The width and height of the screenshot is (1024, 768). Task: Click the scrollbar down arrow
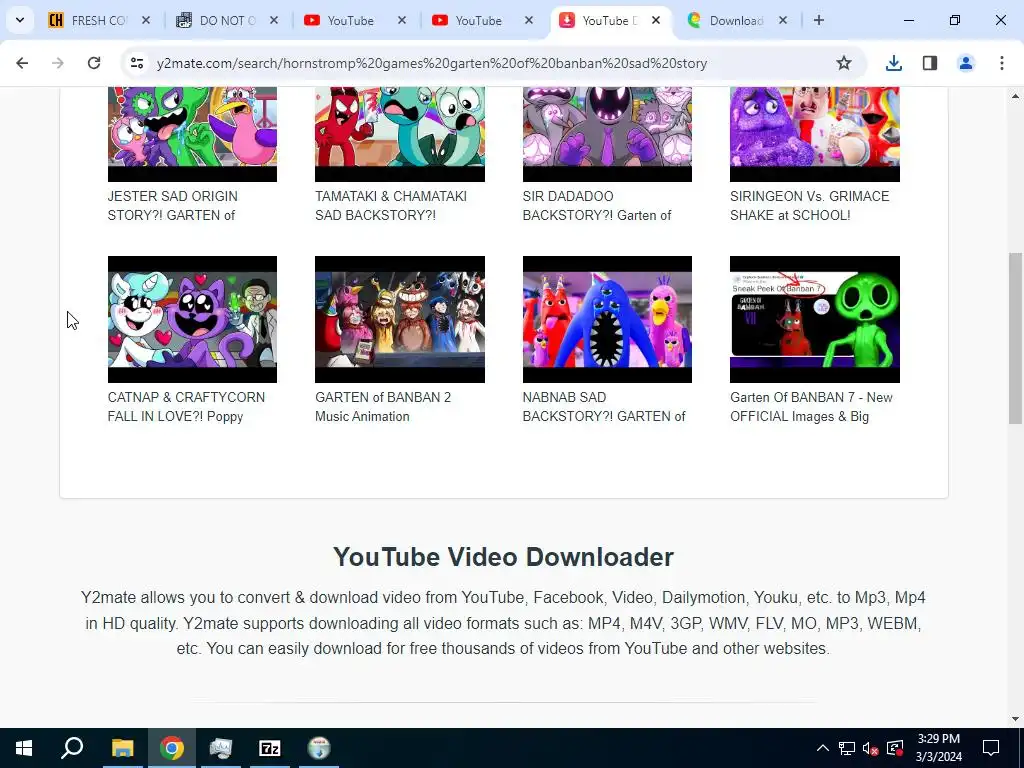[x=1015, y=719]
